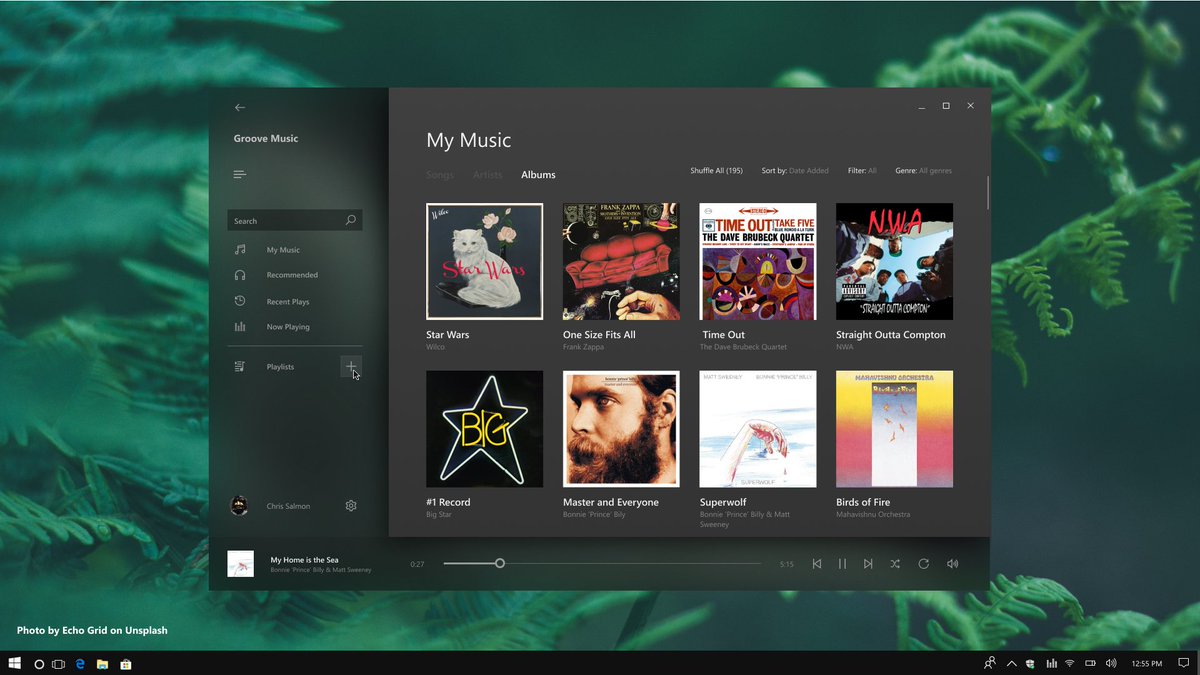Open the One Size Fits All album cover
This screenshot has height=675, width=1200.
tap(621, 261)
